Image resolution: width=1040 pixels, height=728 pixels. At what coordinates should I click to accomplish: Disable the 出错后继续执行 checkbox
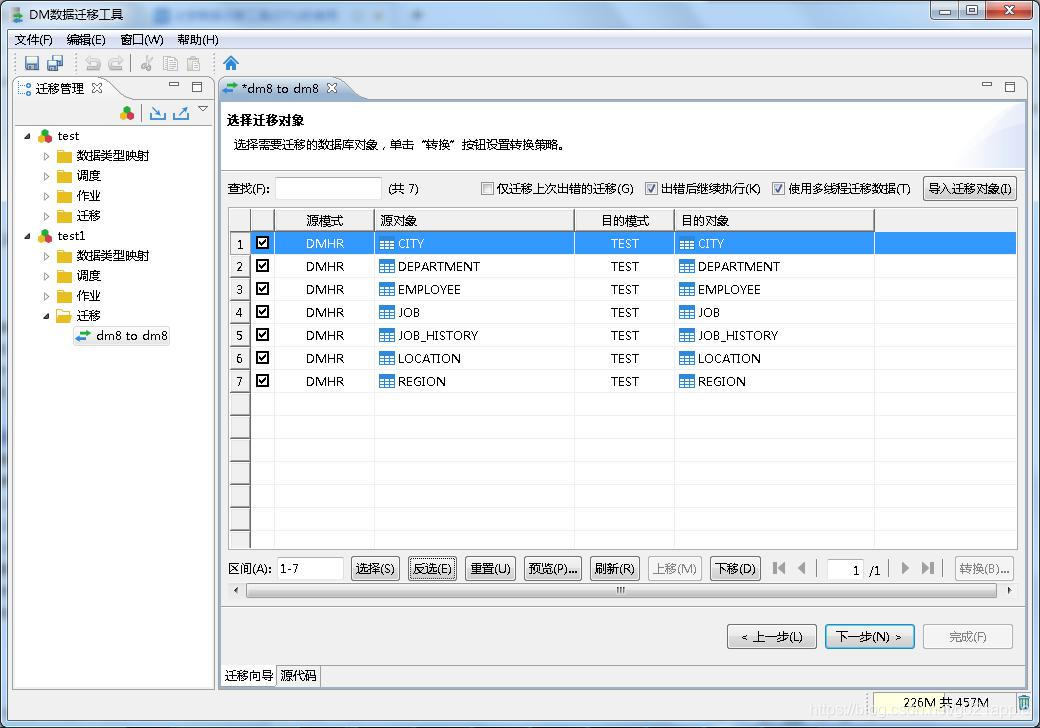pyautogui.click(x=651, y=189)
